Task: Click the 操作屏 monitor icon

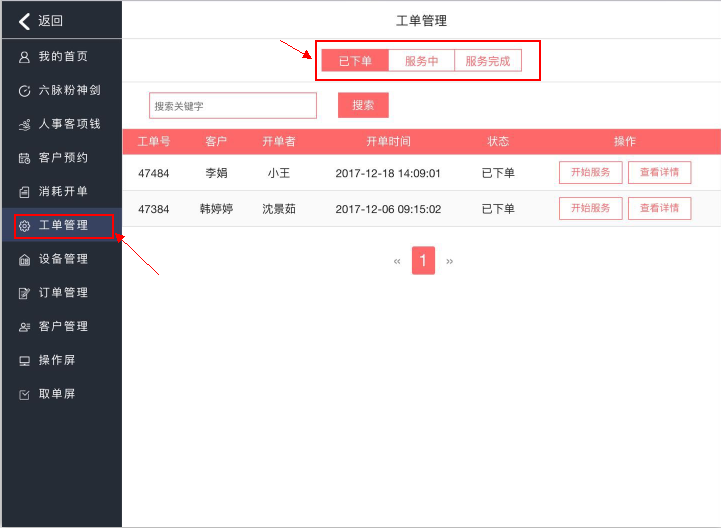Action: [25, 361]
